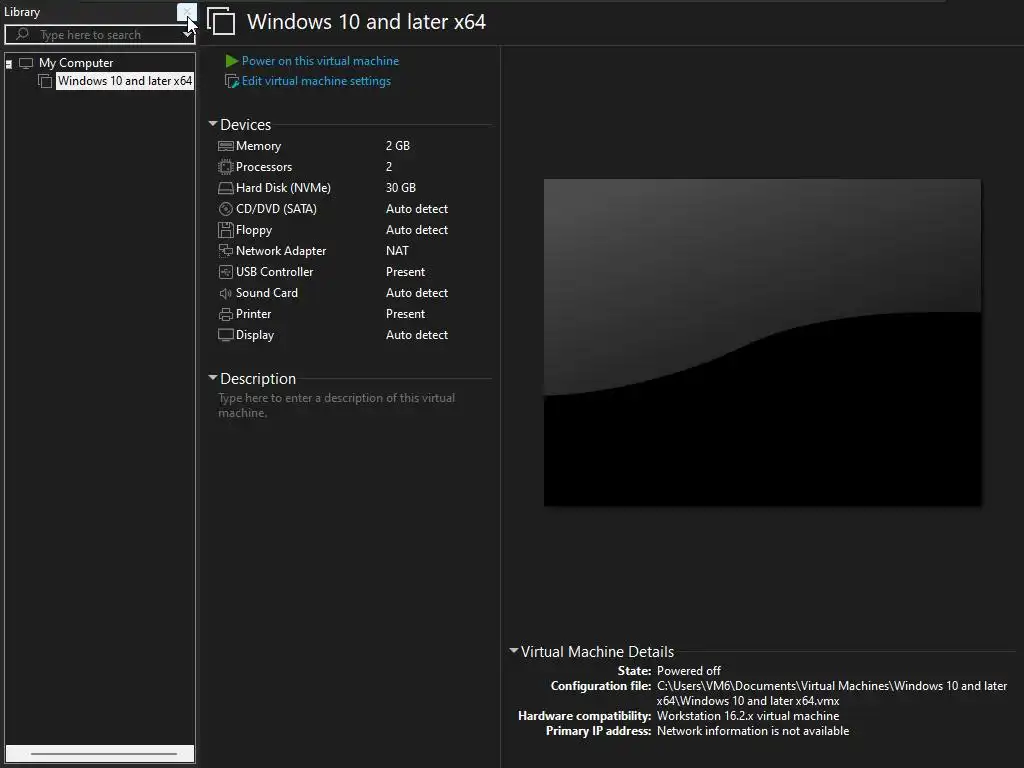The height and width of the screenshot is (768, 1024).
Task: Click in the Library search field
Action: (100, 35)
